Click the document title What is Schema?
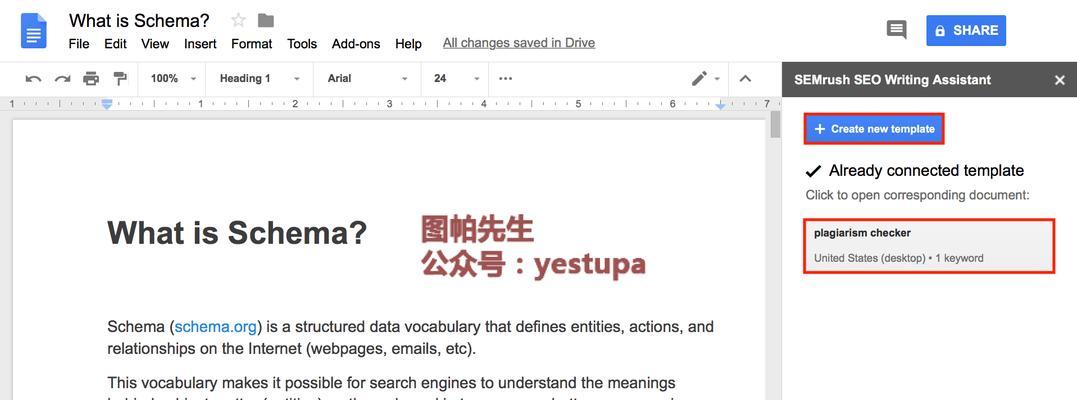This screenshot has height=400, width=1077. pyautogui.click(x=139, y=20)
